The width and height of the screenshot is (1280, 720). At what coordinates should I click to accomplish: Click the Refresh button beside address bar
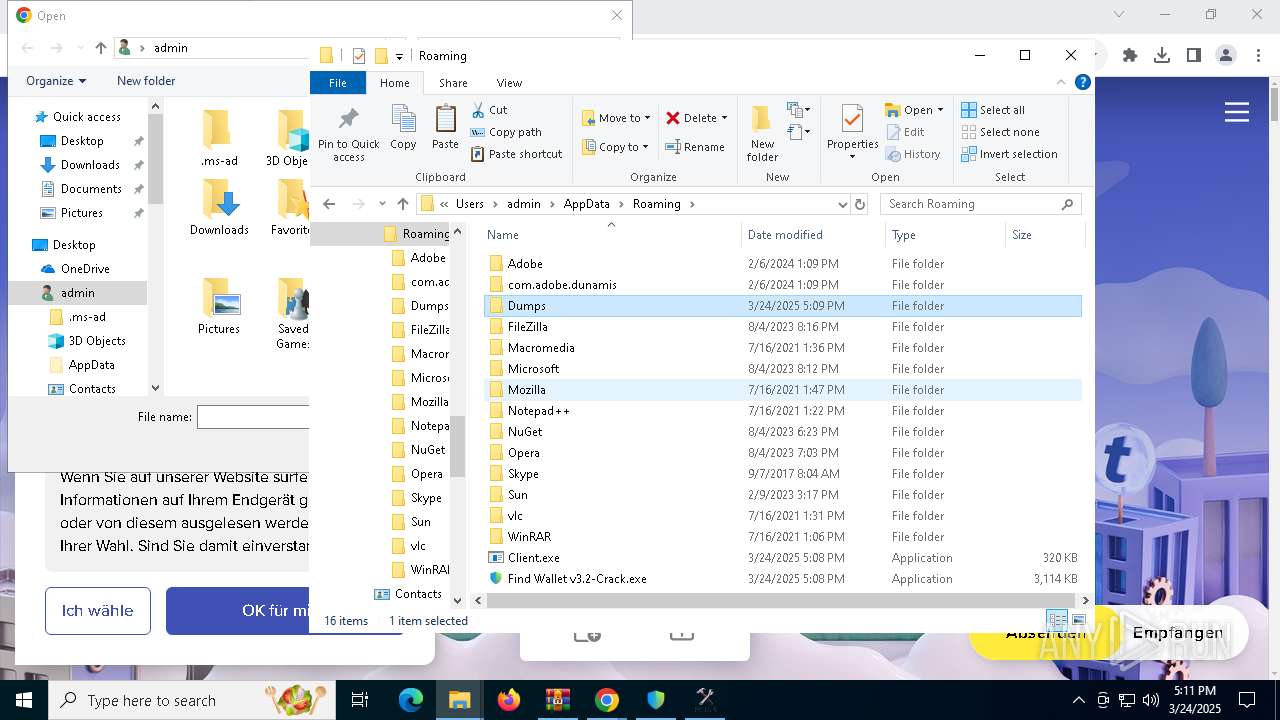859,204
